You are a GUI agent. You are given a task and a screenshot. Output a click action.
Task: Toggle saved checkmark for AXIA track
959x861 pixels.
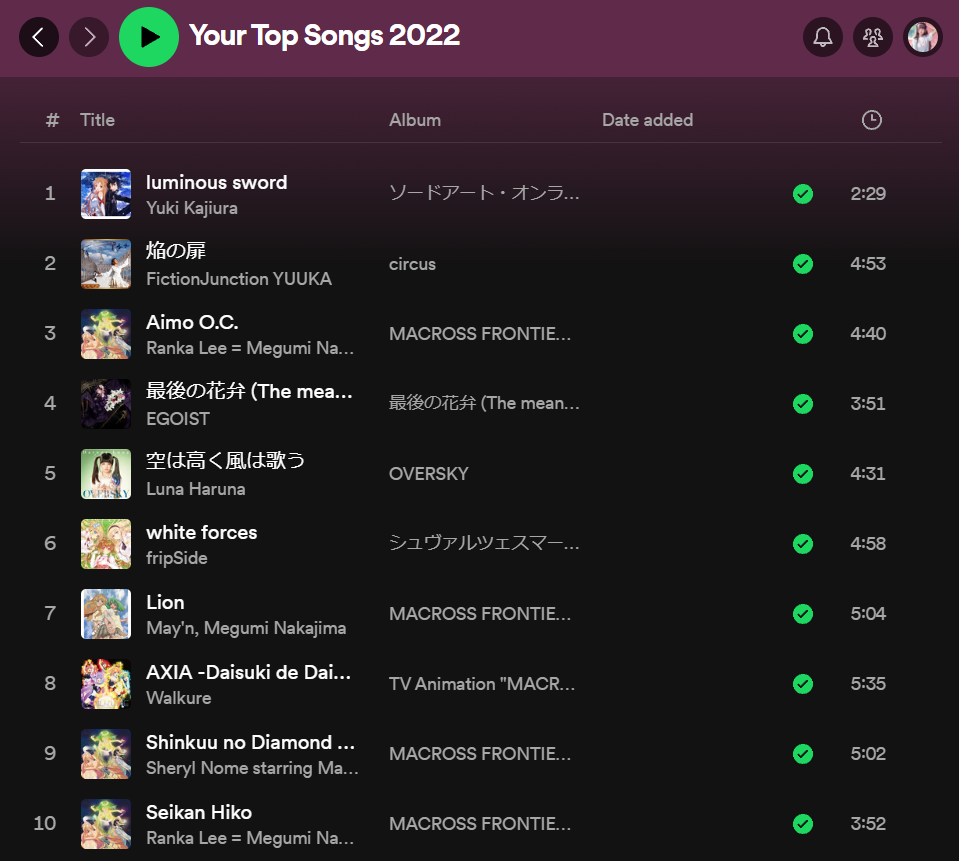pos(802,684)
